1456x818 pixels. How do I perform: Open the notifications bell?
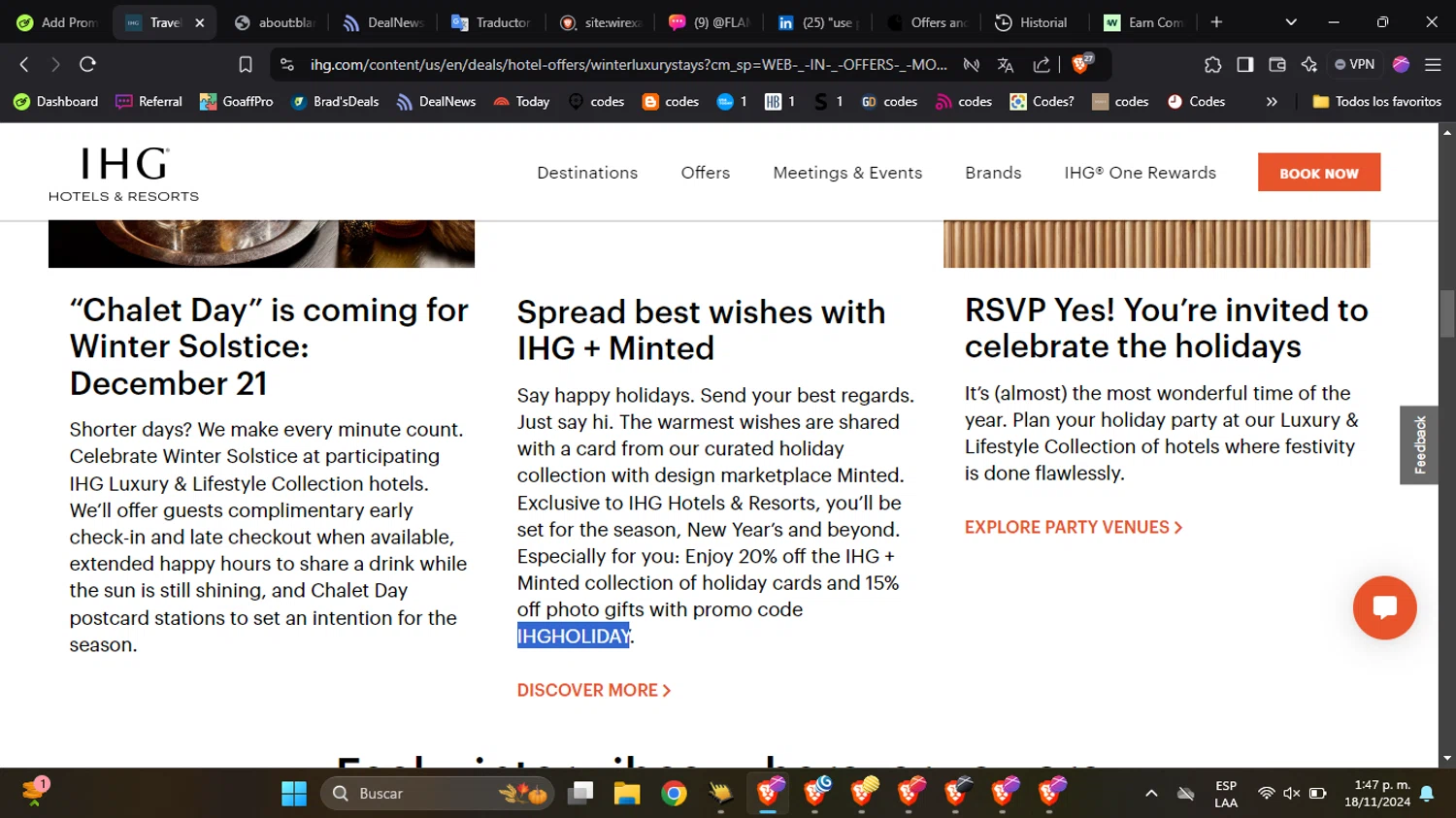(x=1427, y=793)
